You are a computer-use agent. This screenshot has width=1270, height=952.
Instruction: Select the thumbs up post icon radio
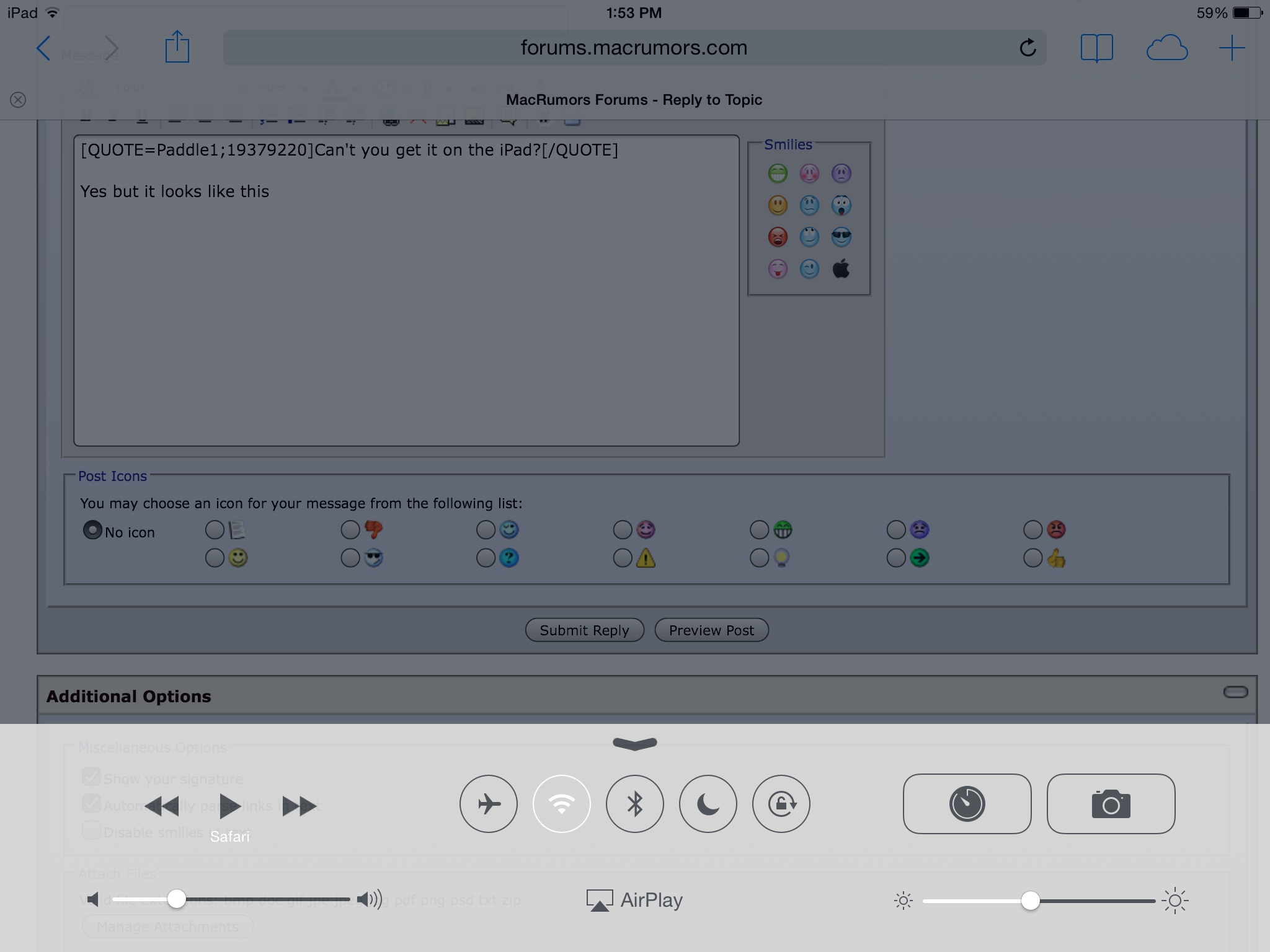pos(1032,558)
